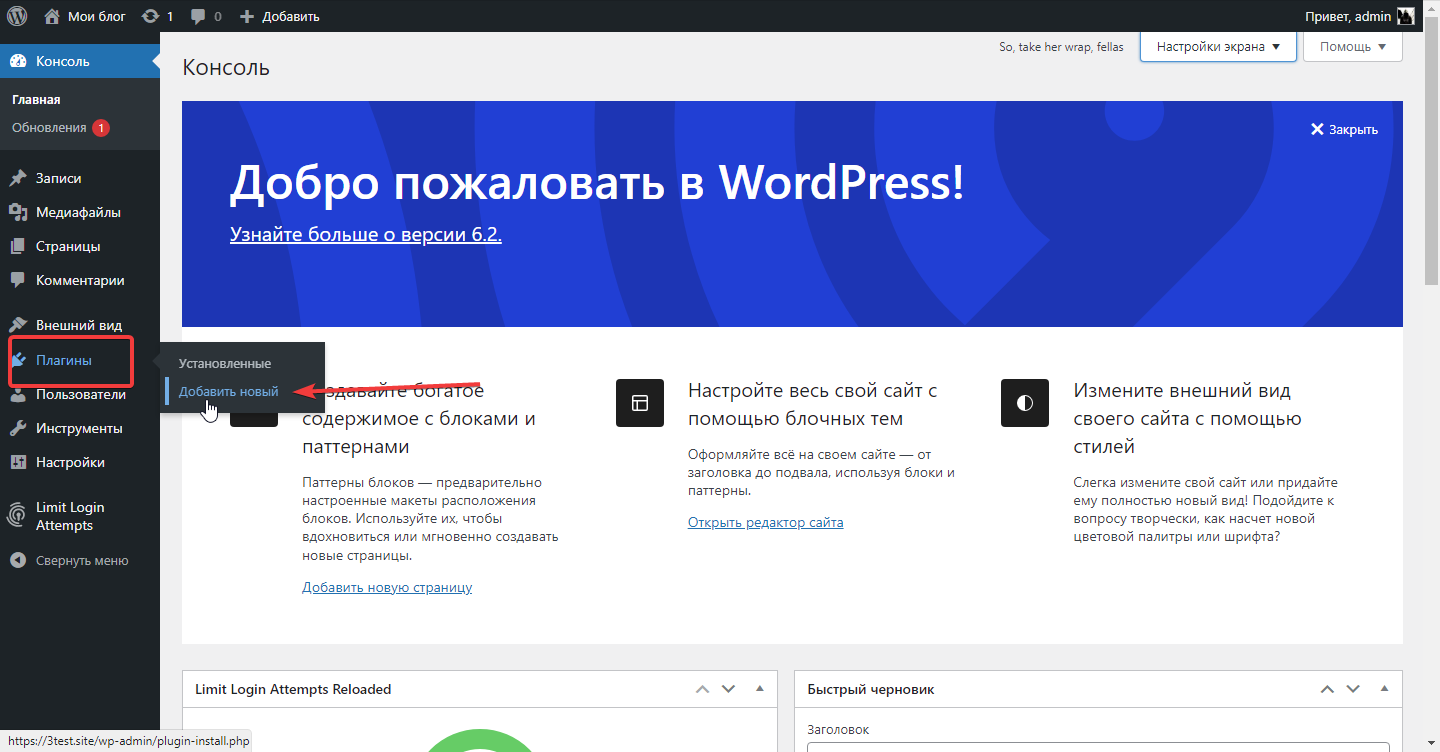Click the So, take her wrap, fellas text
1440x752 pixels.
click(x=1061, y=47)
